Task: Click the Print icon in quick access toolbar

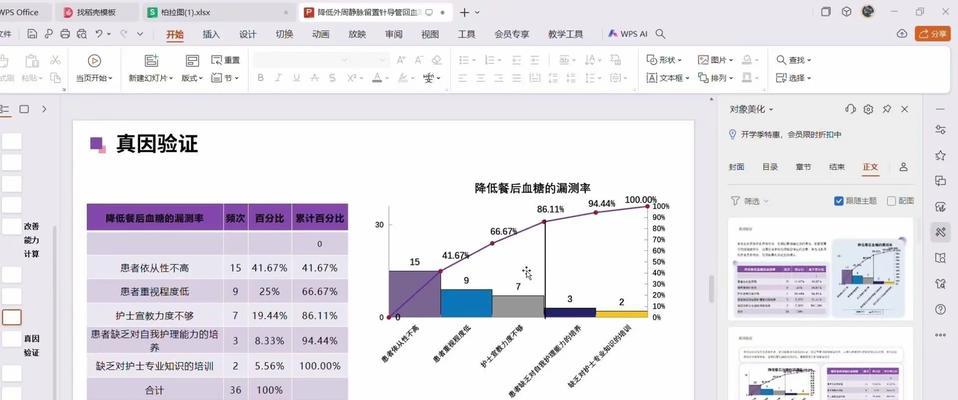Action: tap(65, 34)
